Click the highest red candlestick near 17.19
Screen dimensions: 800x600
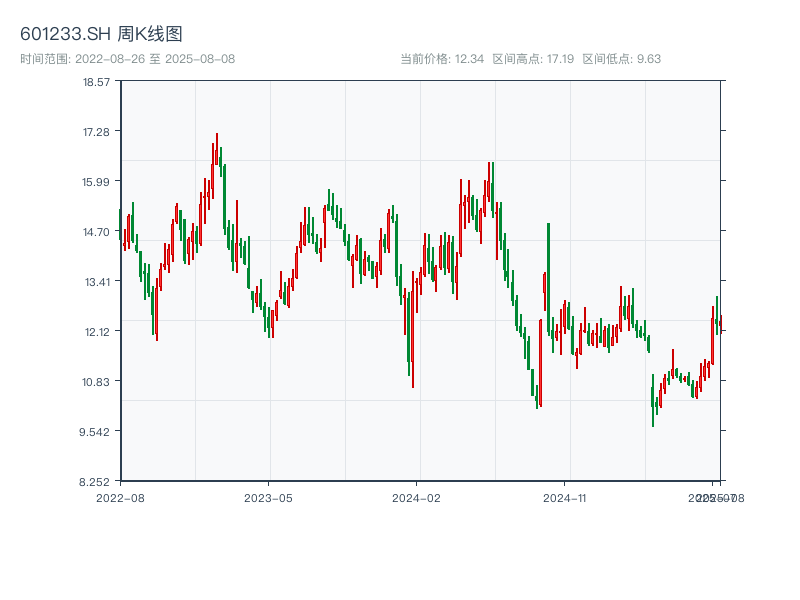tap(217, 149)
